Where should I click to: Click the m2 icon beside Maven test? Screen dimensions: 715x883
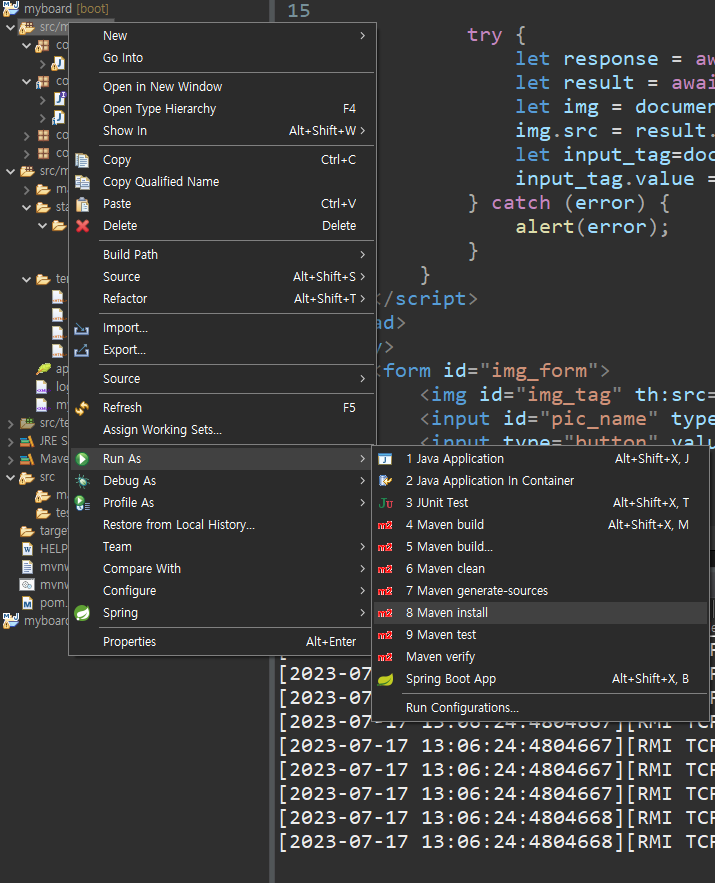(x=385, y=635)
